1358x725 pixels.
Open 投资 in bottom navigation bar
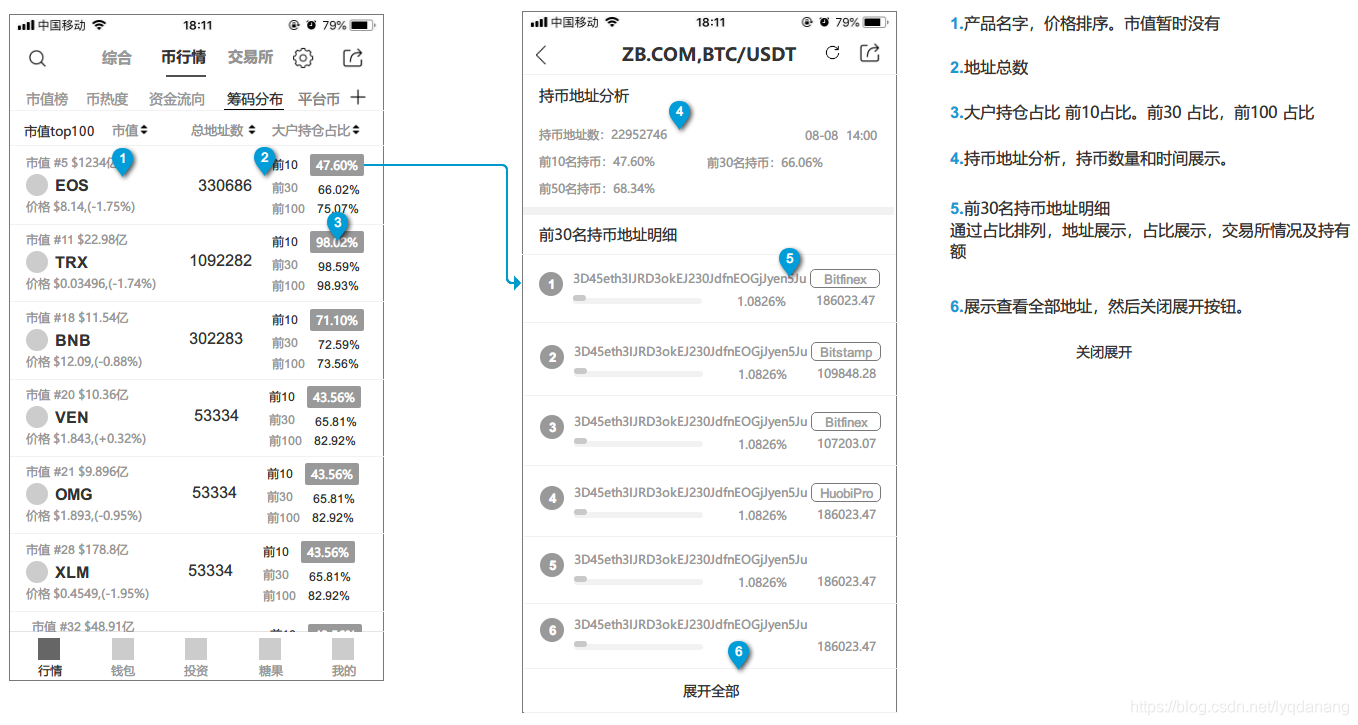point(196,658)
